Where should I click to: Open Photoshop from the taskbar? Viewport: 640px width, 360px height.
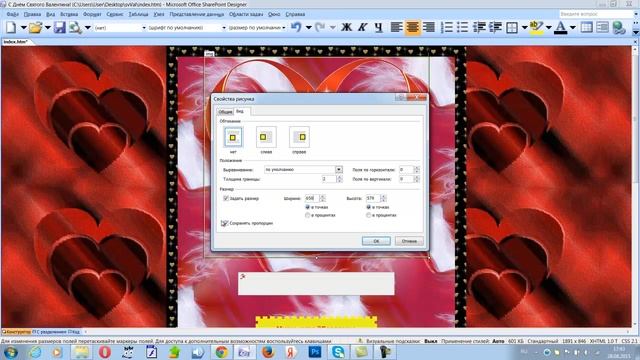click(315, 352)
